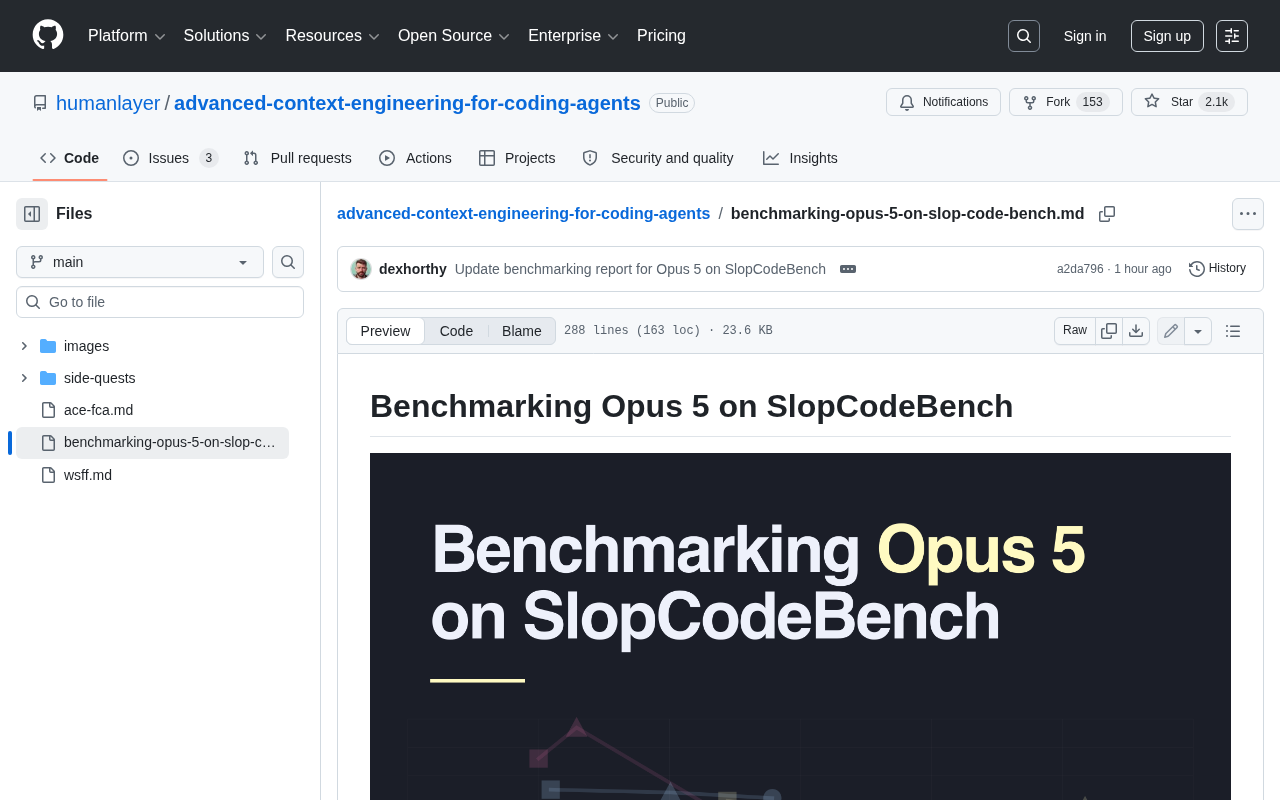Viewport: 1280px width, 800px height.
Task: Search files using magnifier beside branch
Action: point(288,262)
